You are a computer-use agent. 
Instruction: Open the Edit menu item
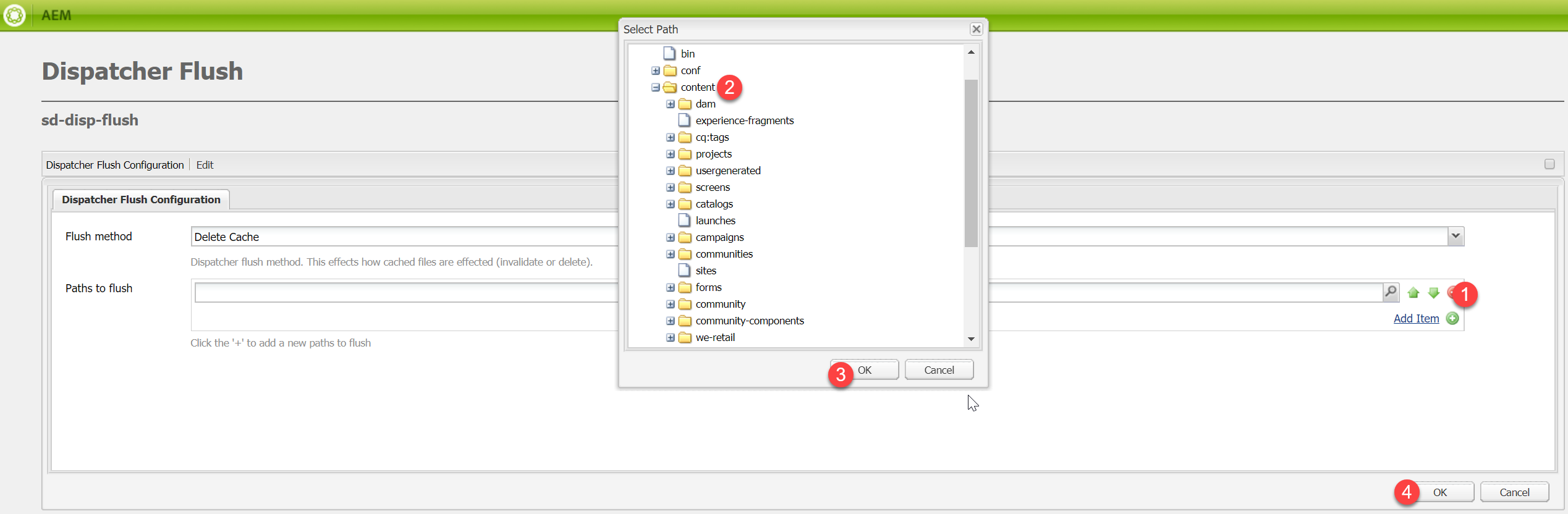tap(205, 165)
